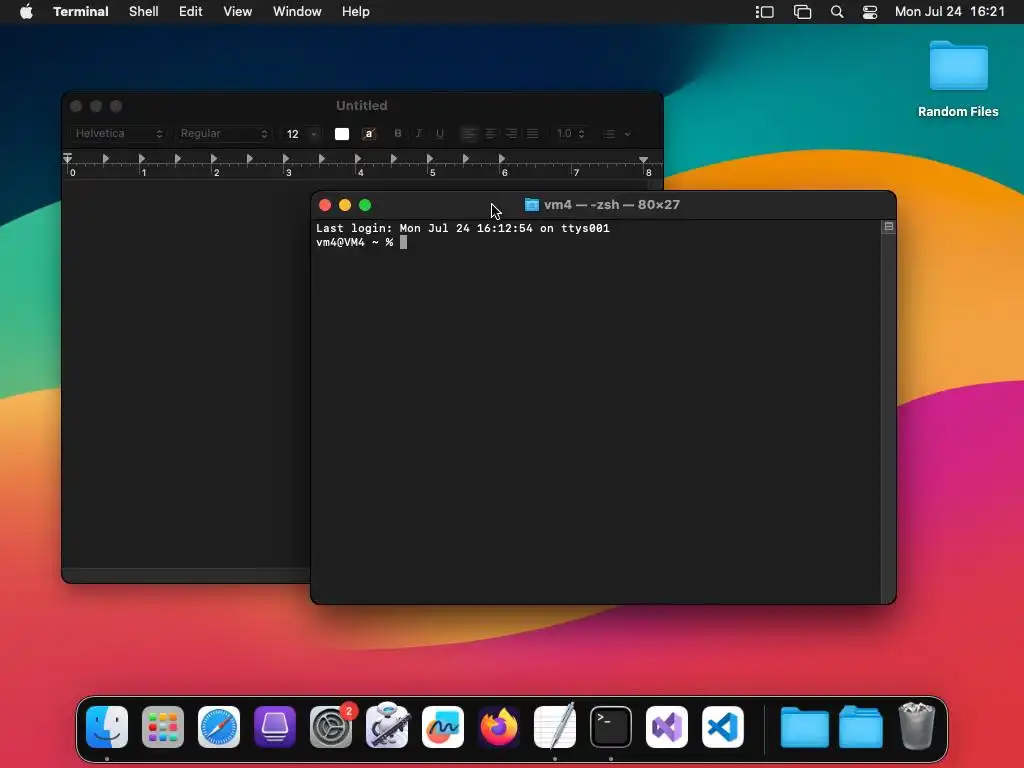Image resolution: width=1024 pixels, height=768 pixels.
Task: Click the Terminal title vm4 — -zsh — 80×27
Action: click(612, 205)
